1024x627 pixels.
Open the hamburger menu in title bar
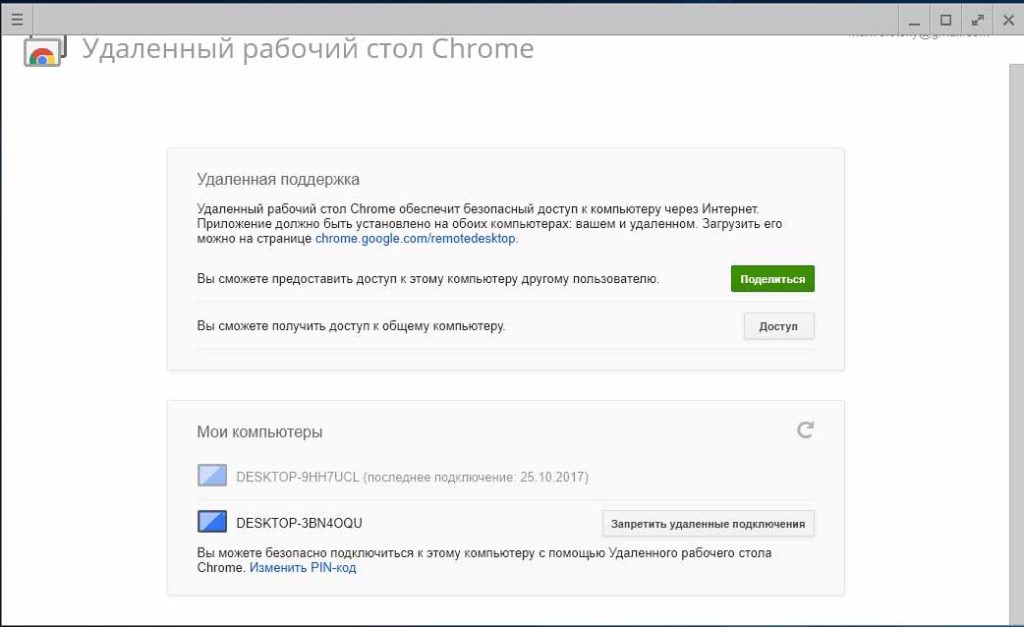(x=16, y=18)
